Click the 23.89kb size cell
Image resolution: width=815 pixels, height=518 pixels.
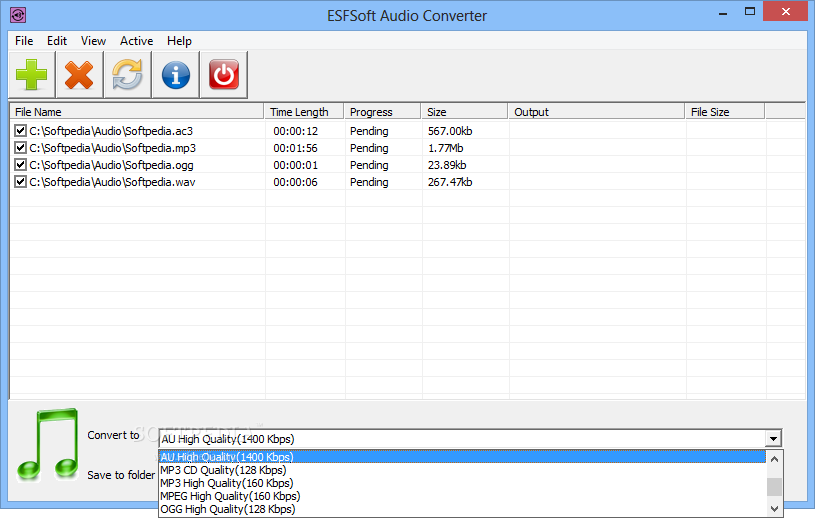[x=447, y=165]
